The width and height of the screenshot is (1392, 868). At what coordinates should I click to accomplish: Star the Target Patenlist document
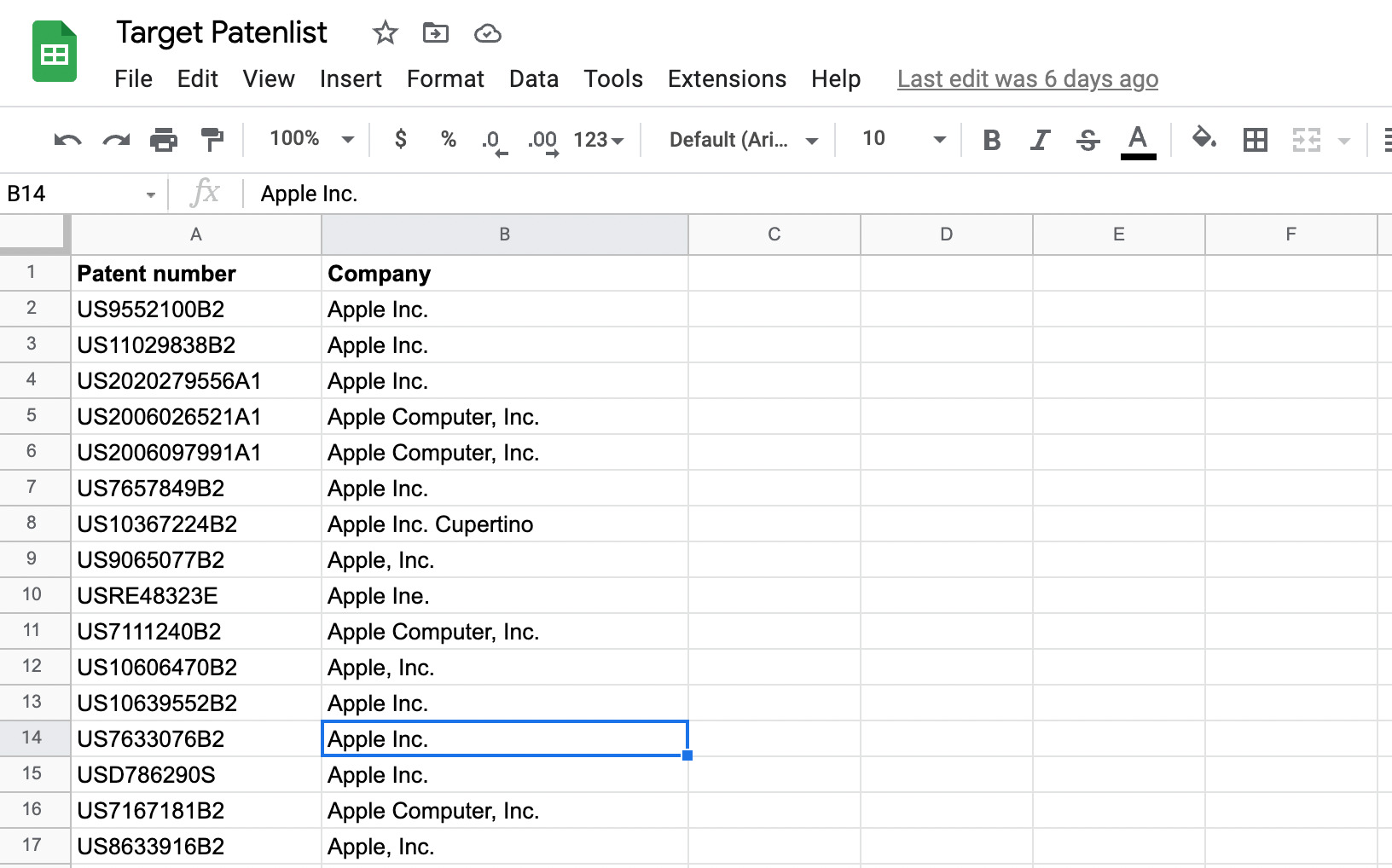[386, 33]
